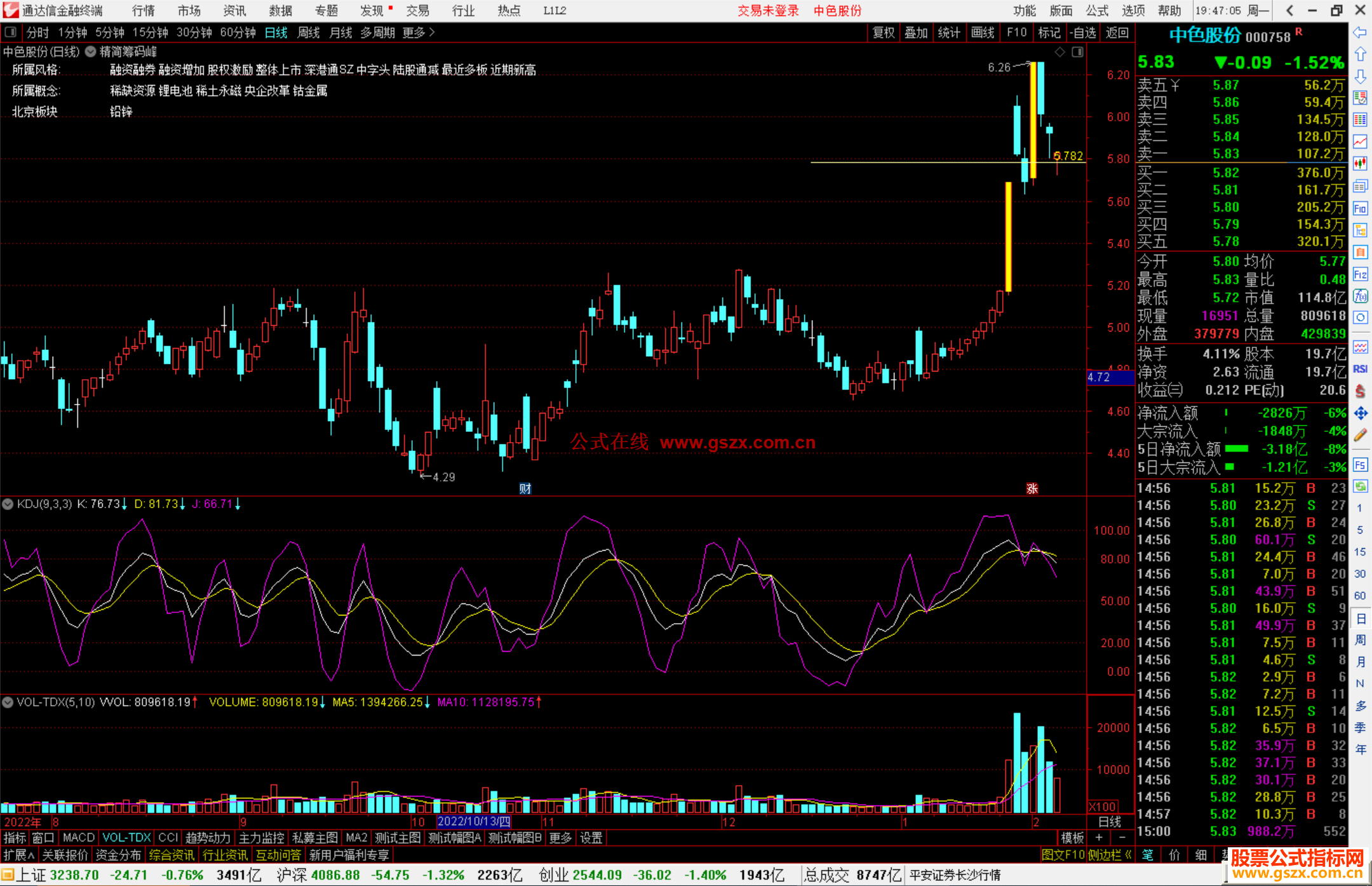Click the 画线 drawing button
The width and height of the screenshot is (1372, 886).
pyautogui.click(x=982, y=32)
